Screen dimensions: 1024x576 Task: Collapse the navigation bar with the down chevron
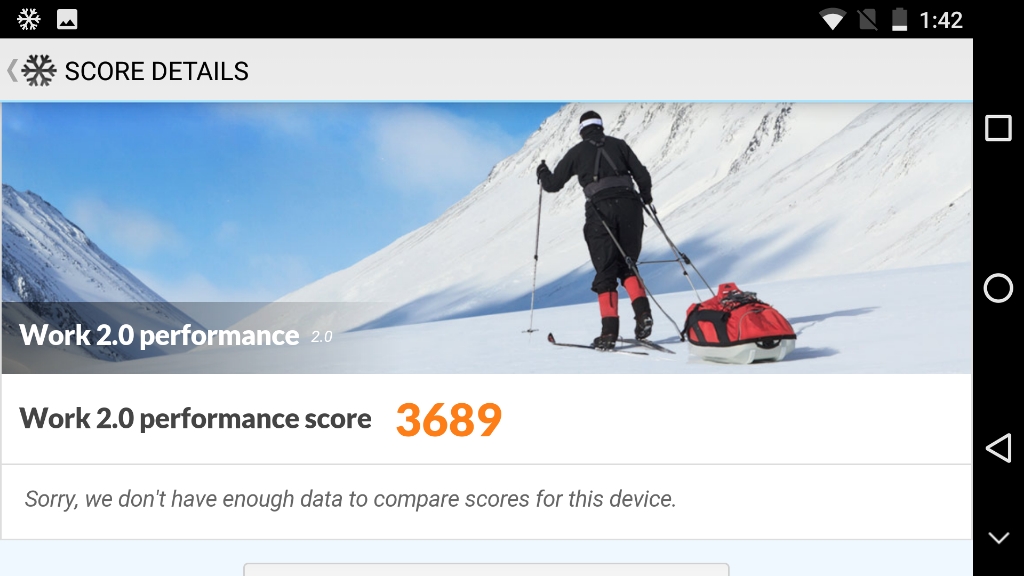[998, 538]
